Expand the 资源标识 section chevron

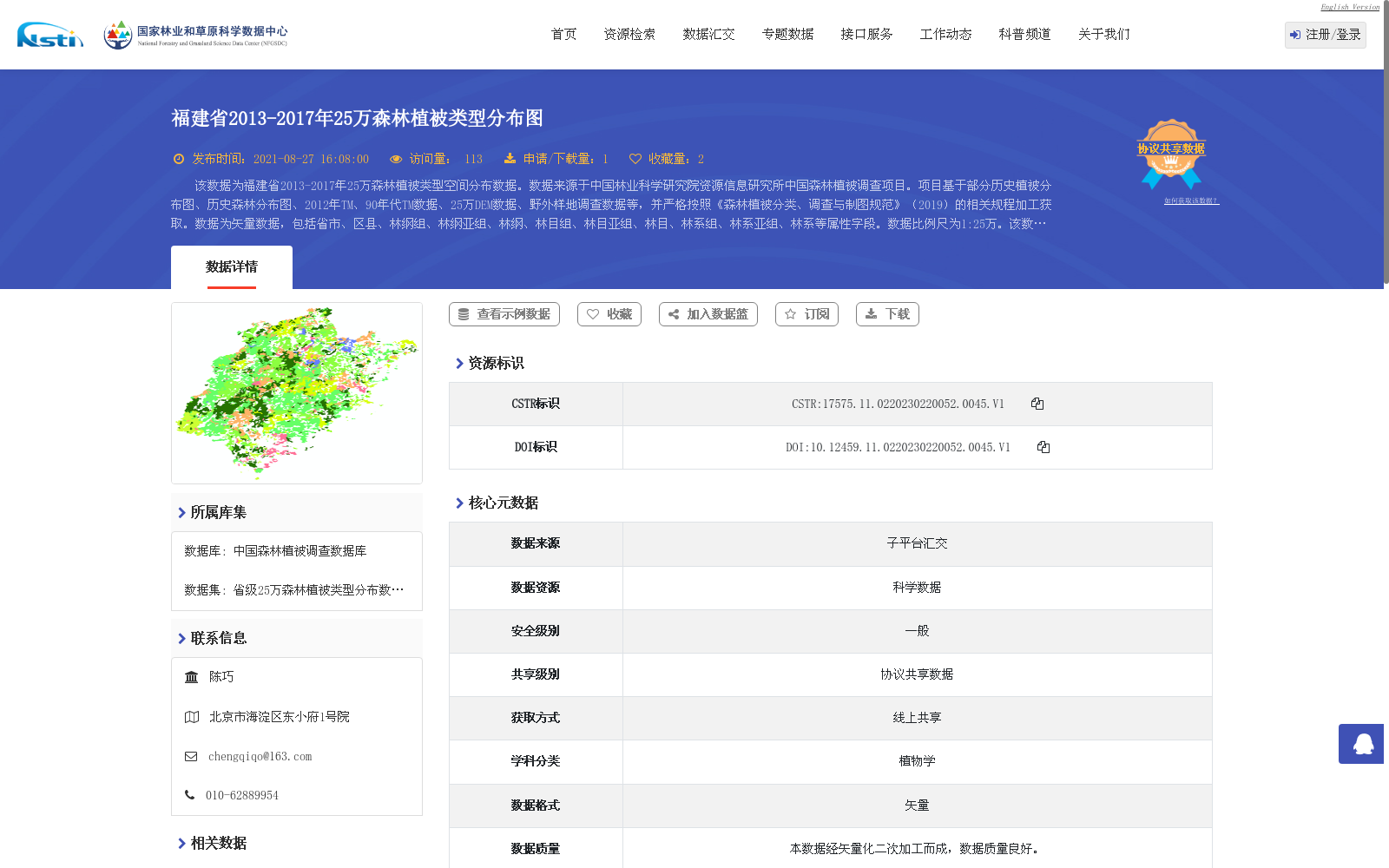(459, 364)
